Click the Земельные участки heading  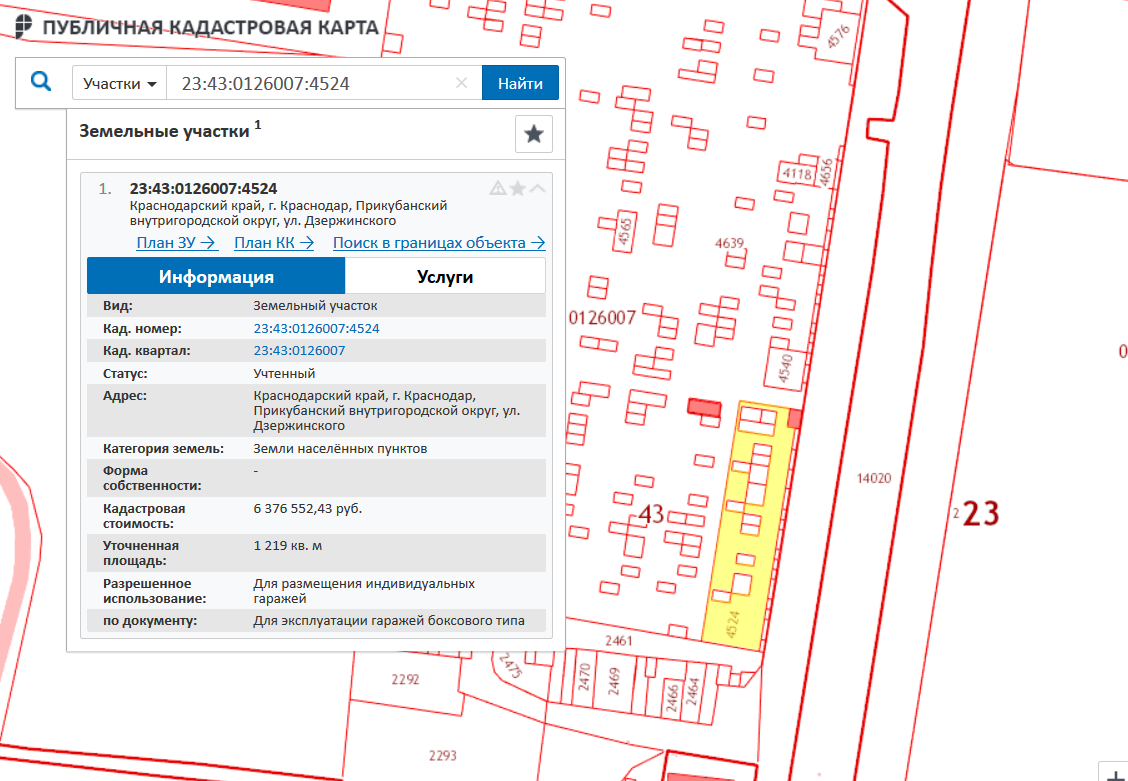[x=164, y=132]
